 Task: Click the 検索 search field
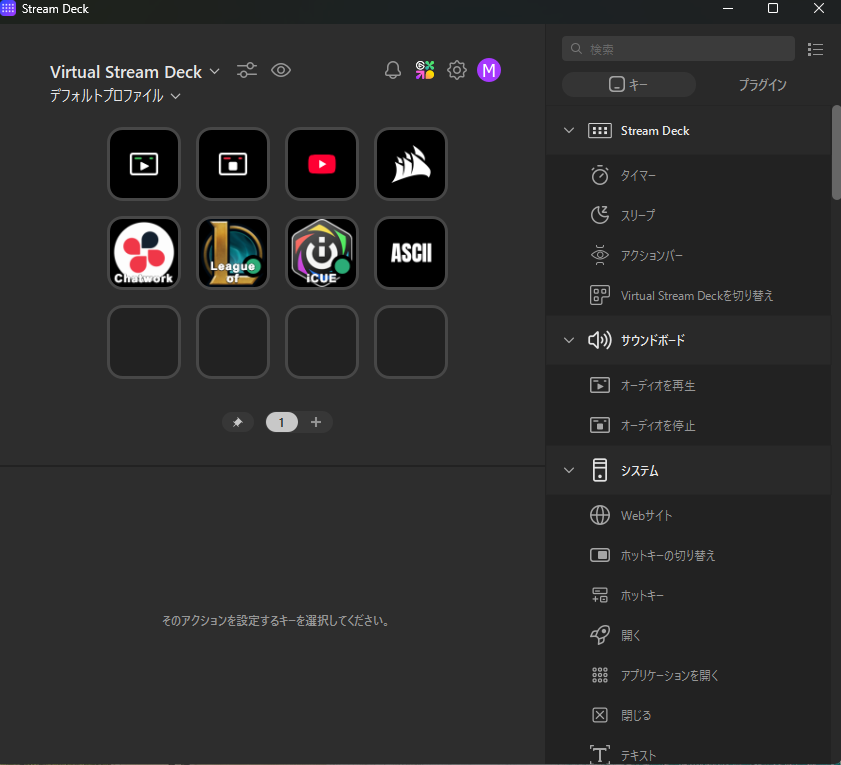[x=678, y=49]
